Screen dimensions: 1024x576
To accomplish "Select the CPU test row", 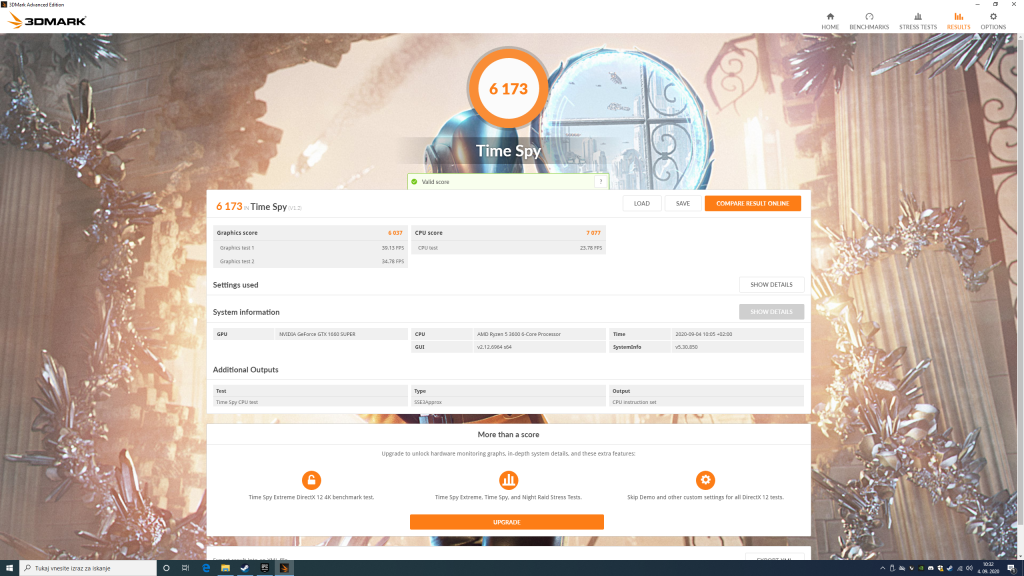I will 508,248.
